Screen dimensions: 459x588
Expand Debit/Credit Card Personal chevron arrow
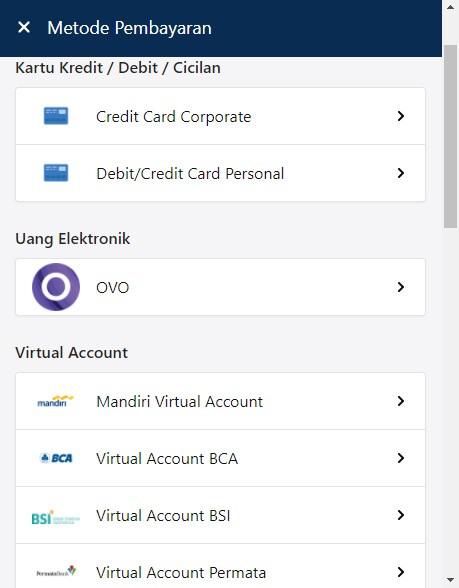click(400, 173)
